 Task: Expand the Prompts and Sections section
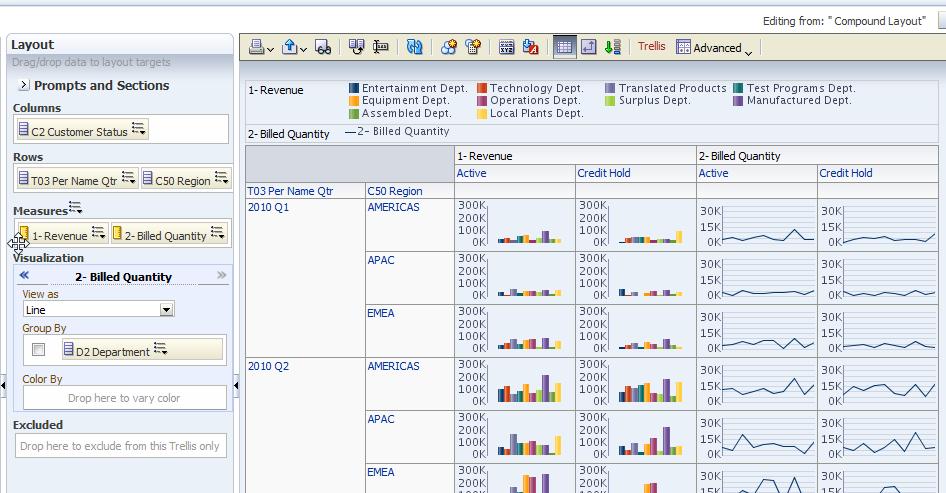tap(24, 85)
